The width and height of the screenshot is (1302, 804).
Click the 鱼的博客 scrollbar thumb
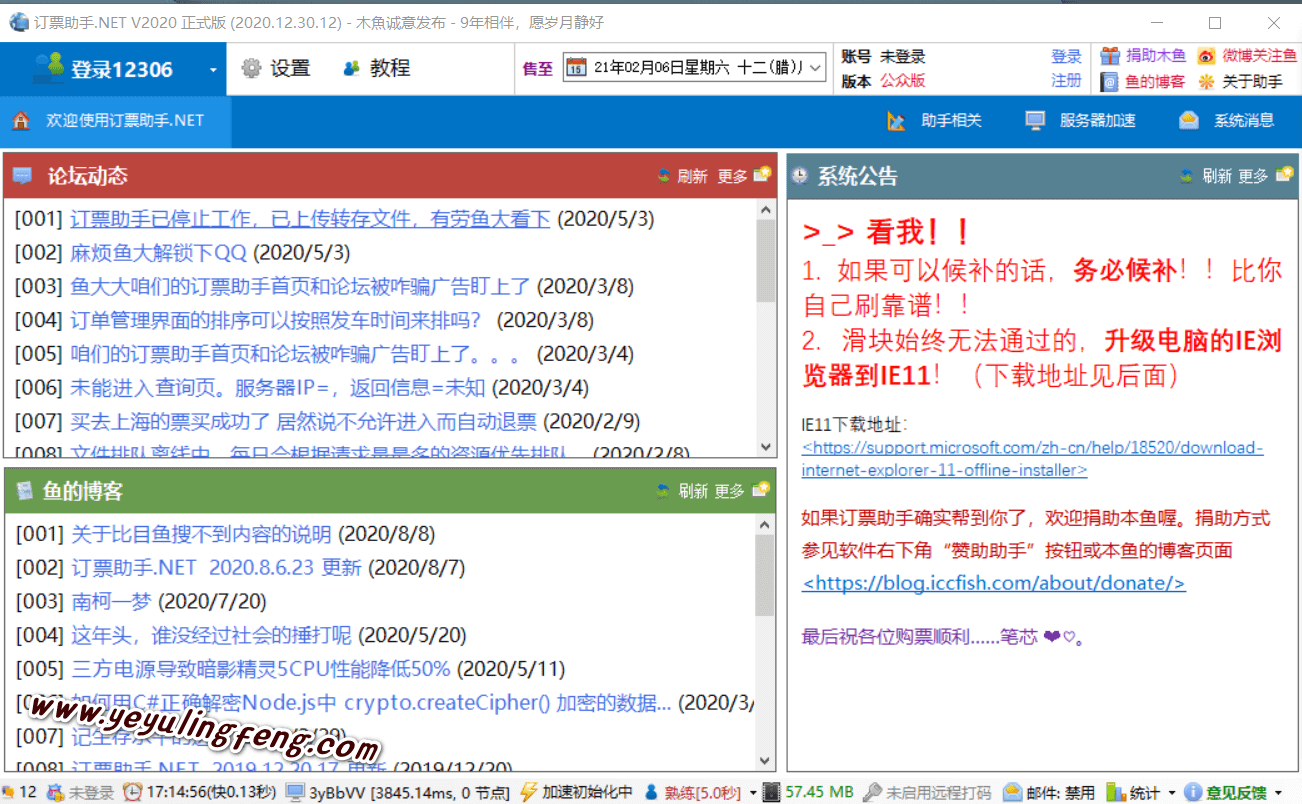[x=766, y=576]
